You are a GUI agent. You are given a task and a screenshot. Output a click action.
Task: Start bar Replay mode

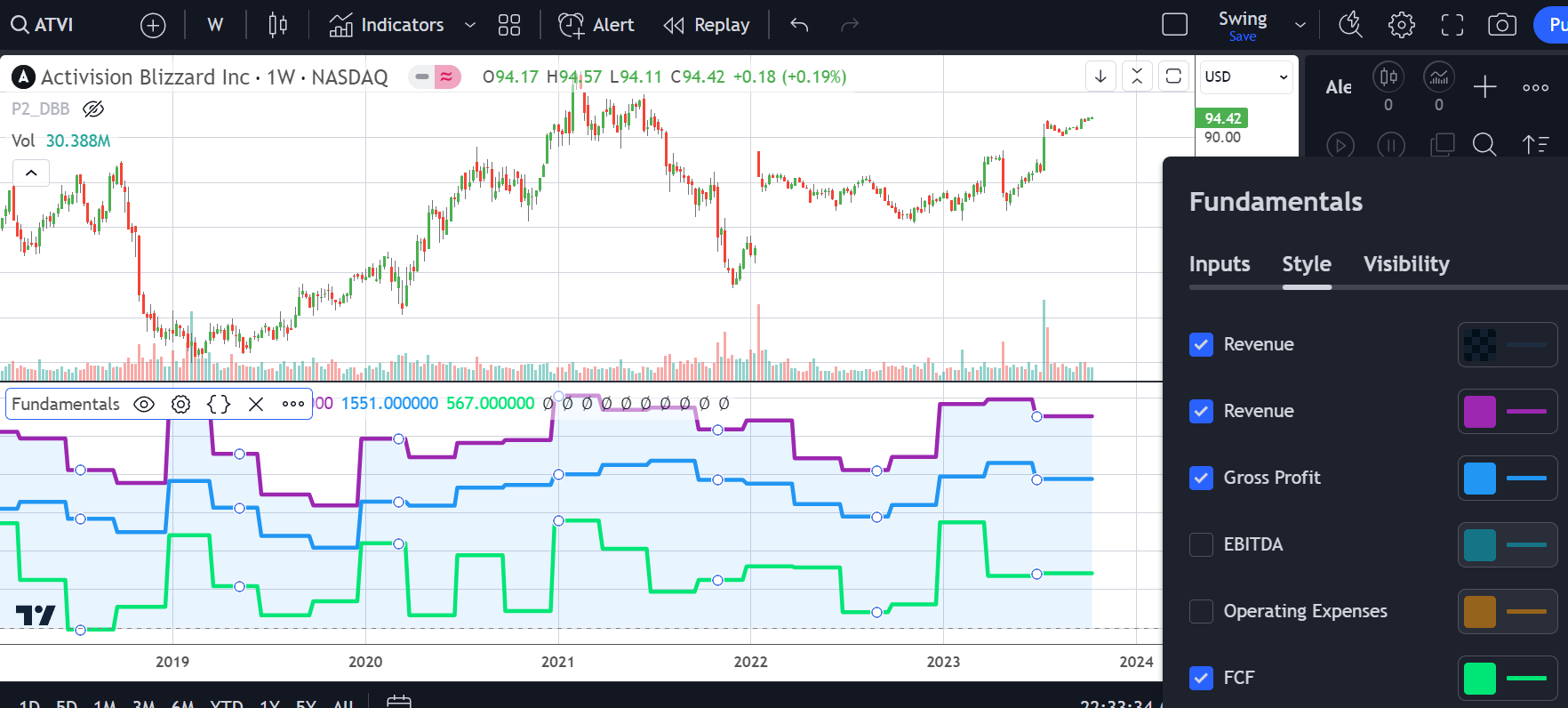[707, 25]
